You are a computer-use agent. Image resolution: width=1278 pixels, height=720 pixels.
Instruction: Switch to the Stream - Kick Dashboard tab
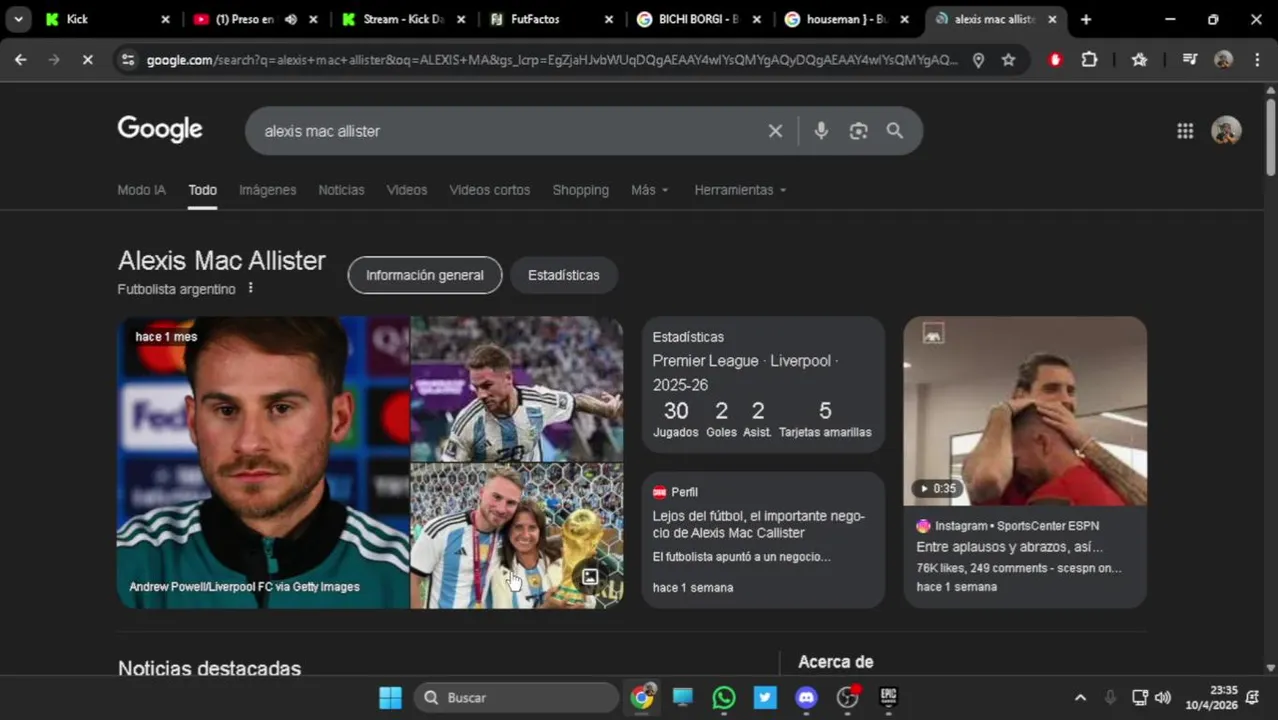tap(402, 19)
